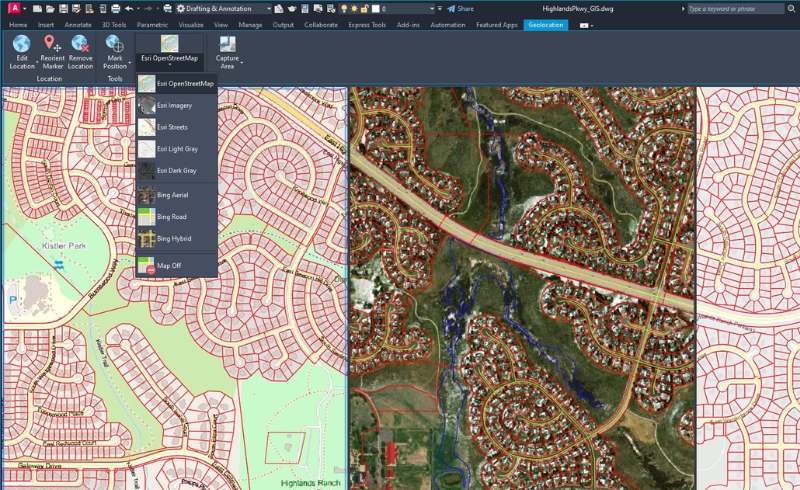Click the New drawing icon
Viewport: 800px width, 490px height.
coord(37,9)
